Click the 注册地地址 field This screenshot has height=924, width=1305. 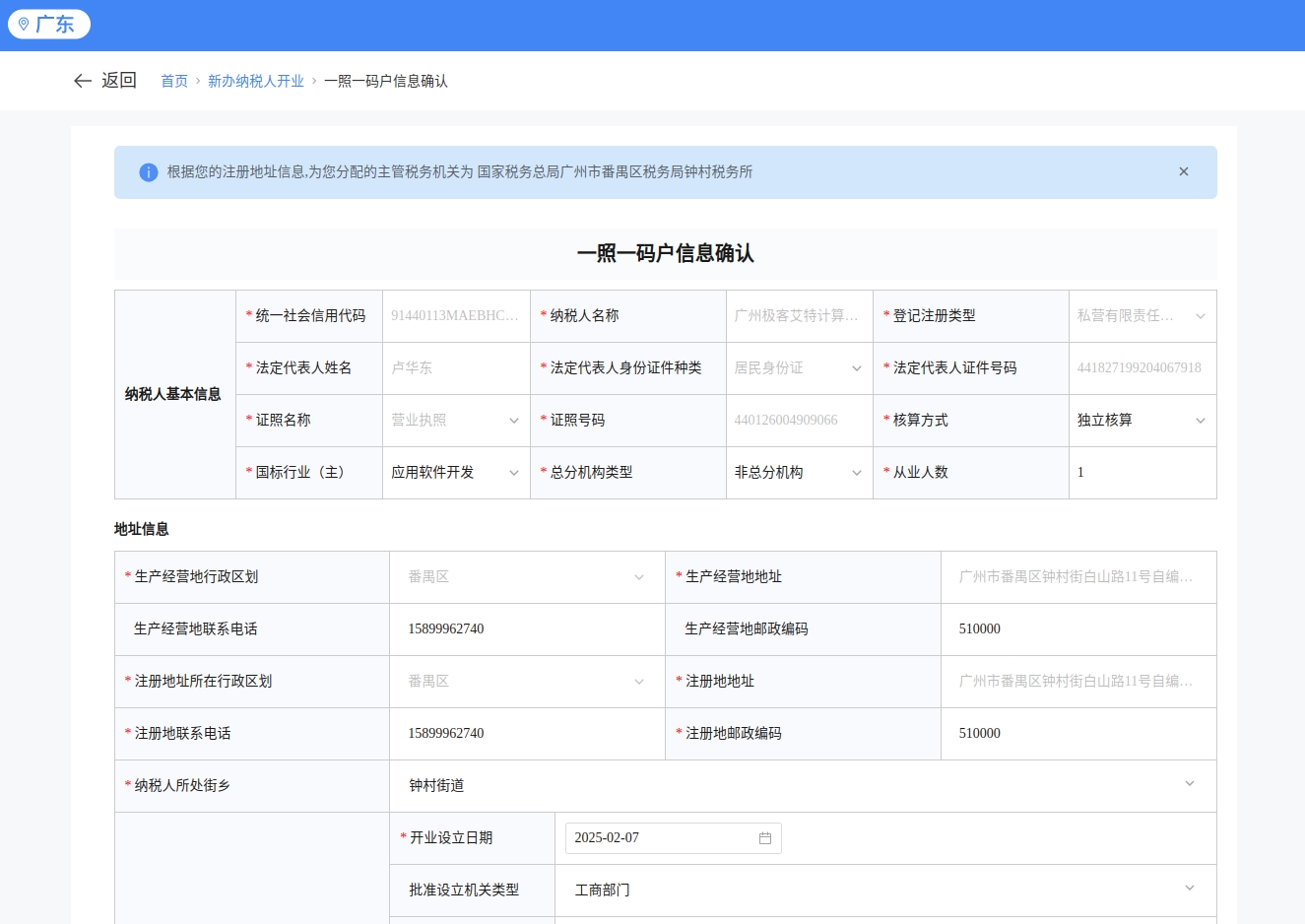pyautogui.click(x=1078, y=682)
